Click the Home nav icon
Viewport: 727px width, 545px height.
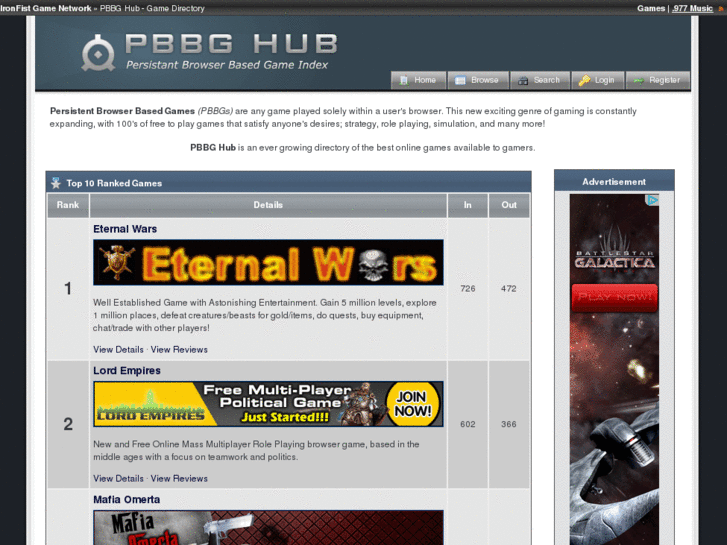click(x=404, y=80)
